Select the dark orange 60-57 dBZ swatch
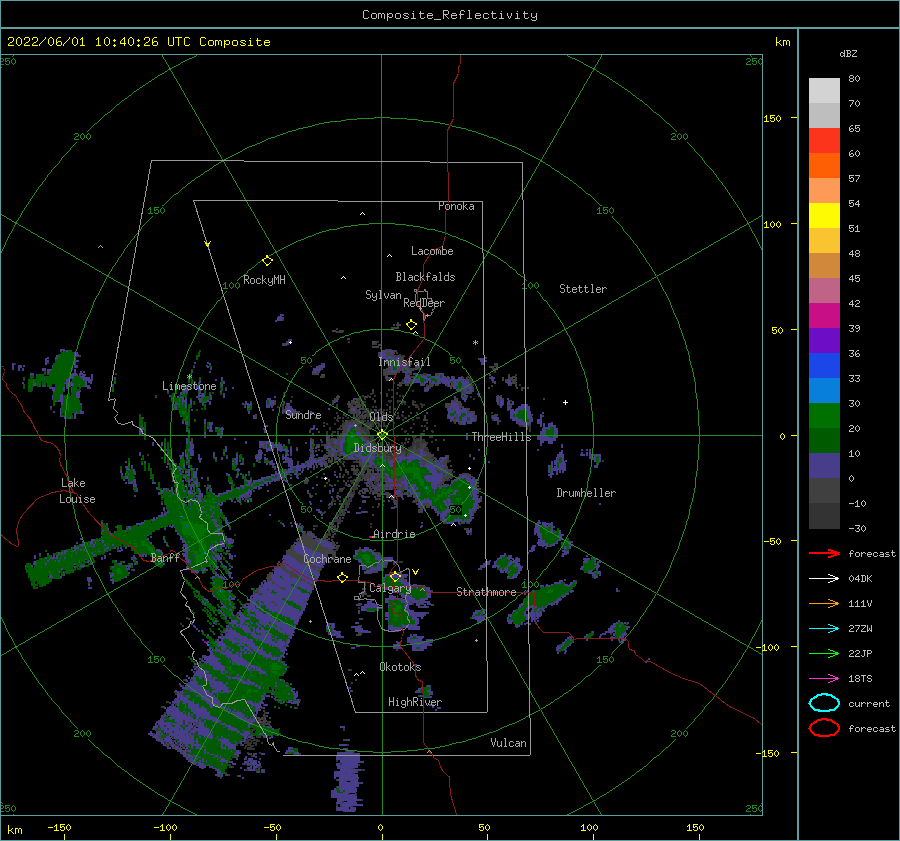The width and height of the screenshot is (900, 841). point(824,166)
